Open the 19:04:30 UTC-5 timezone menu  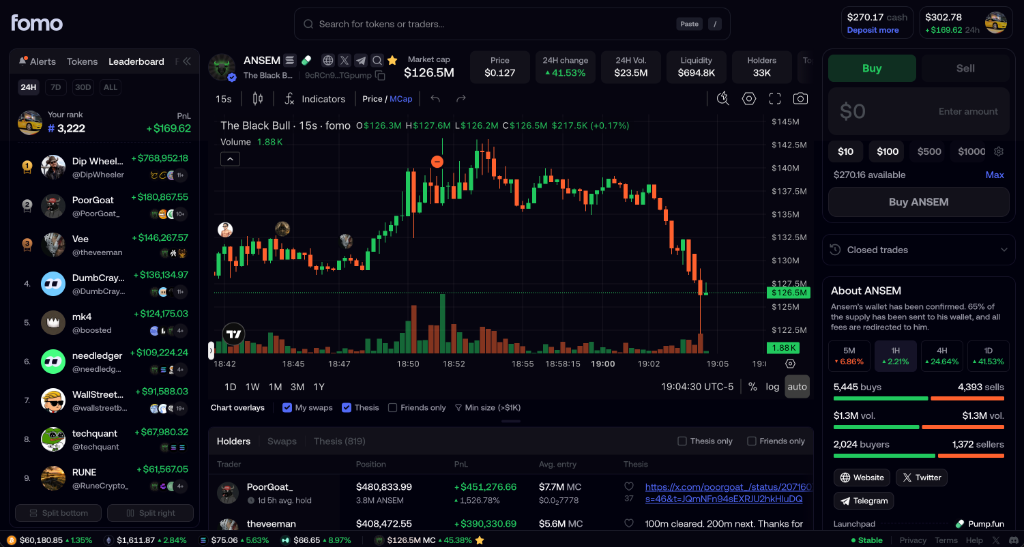coord(697,386)
